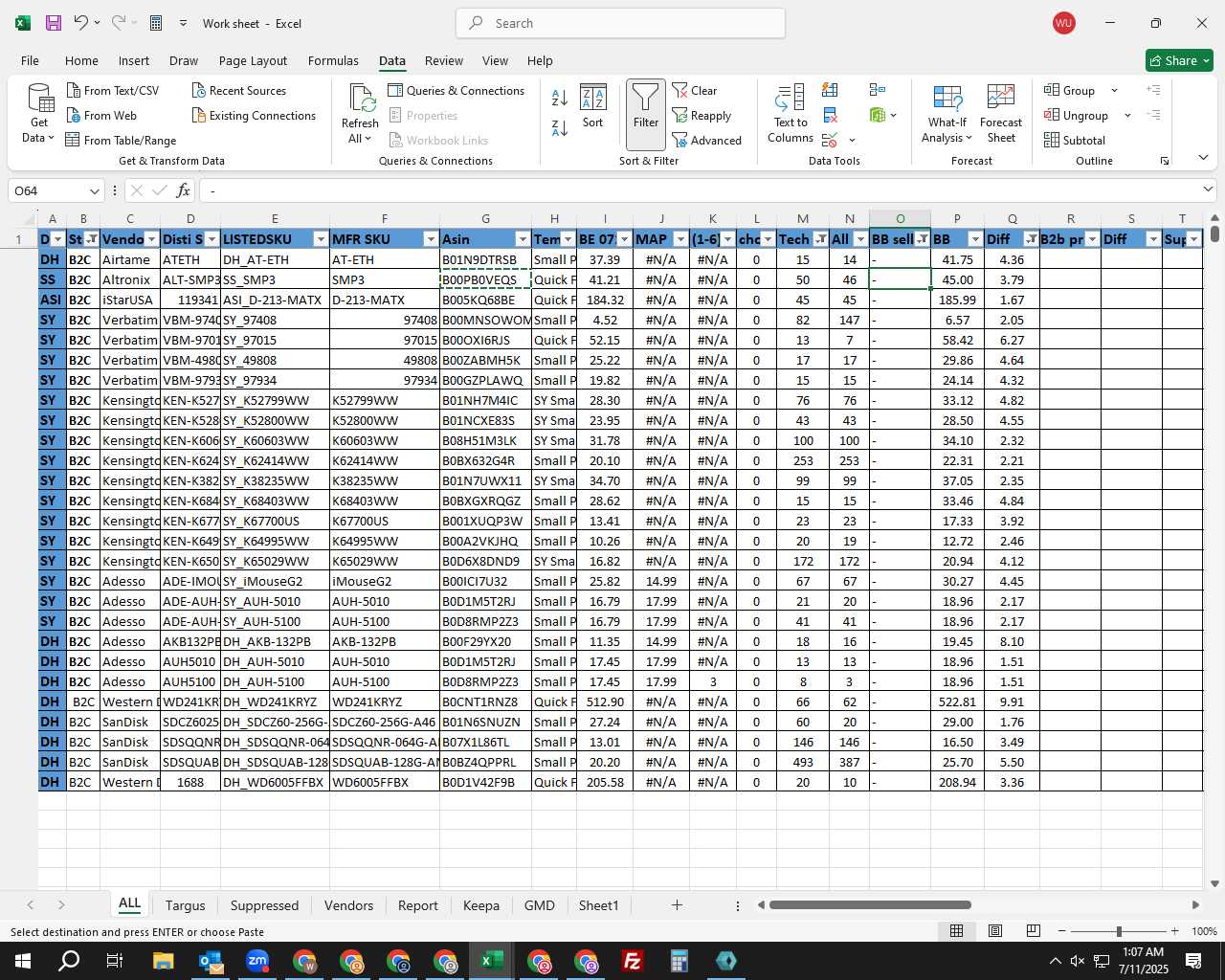
Task: Expand the Ungroup dropdown arrow
Action: coord(1127,115)
